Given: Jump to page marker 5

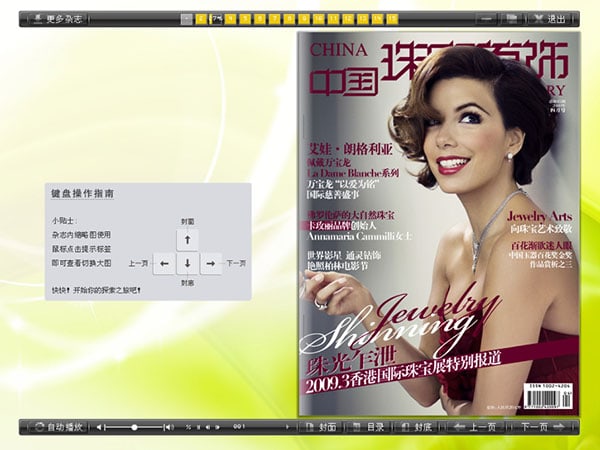Looking at the screenshot, I should click(245, 19).
